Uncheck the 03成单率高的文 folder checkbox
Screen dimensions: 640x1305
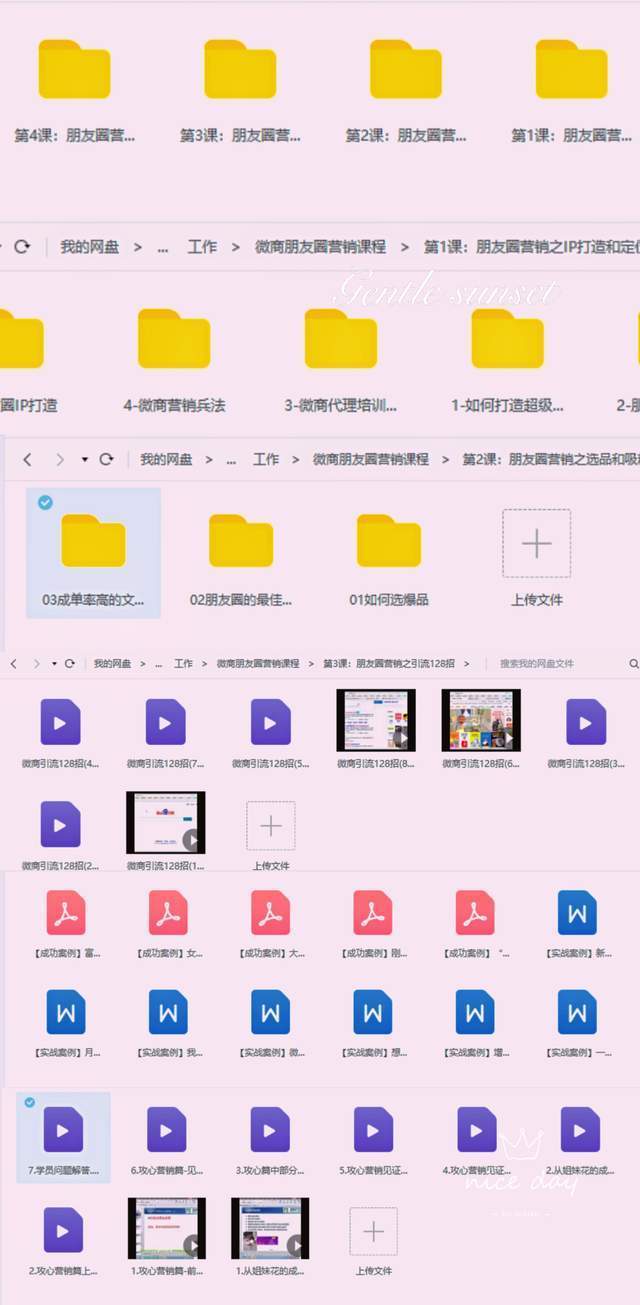click(x=45, y=502)
